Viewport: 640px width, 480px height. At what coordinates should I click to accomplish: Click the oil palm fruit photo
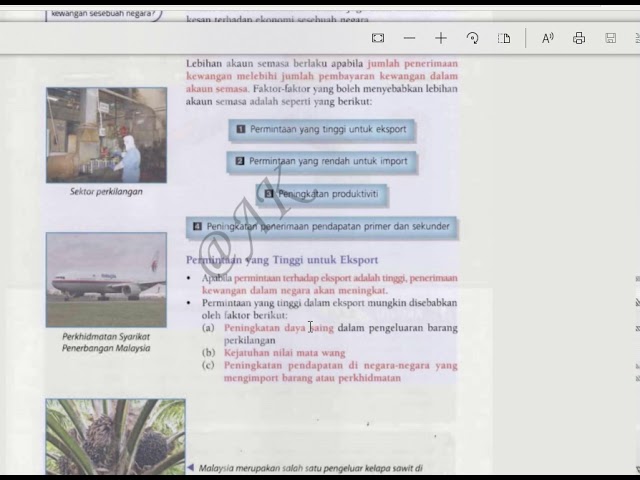click(x=116, y=436)
